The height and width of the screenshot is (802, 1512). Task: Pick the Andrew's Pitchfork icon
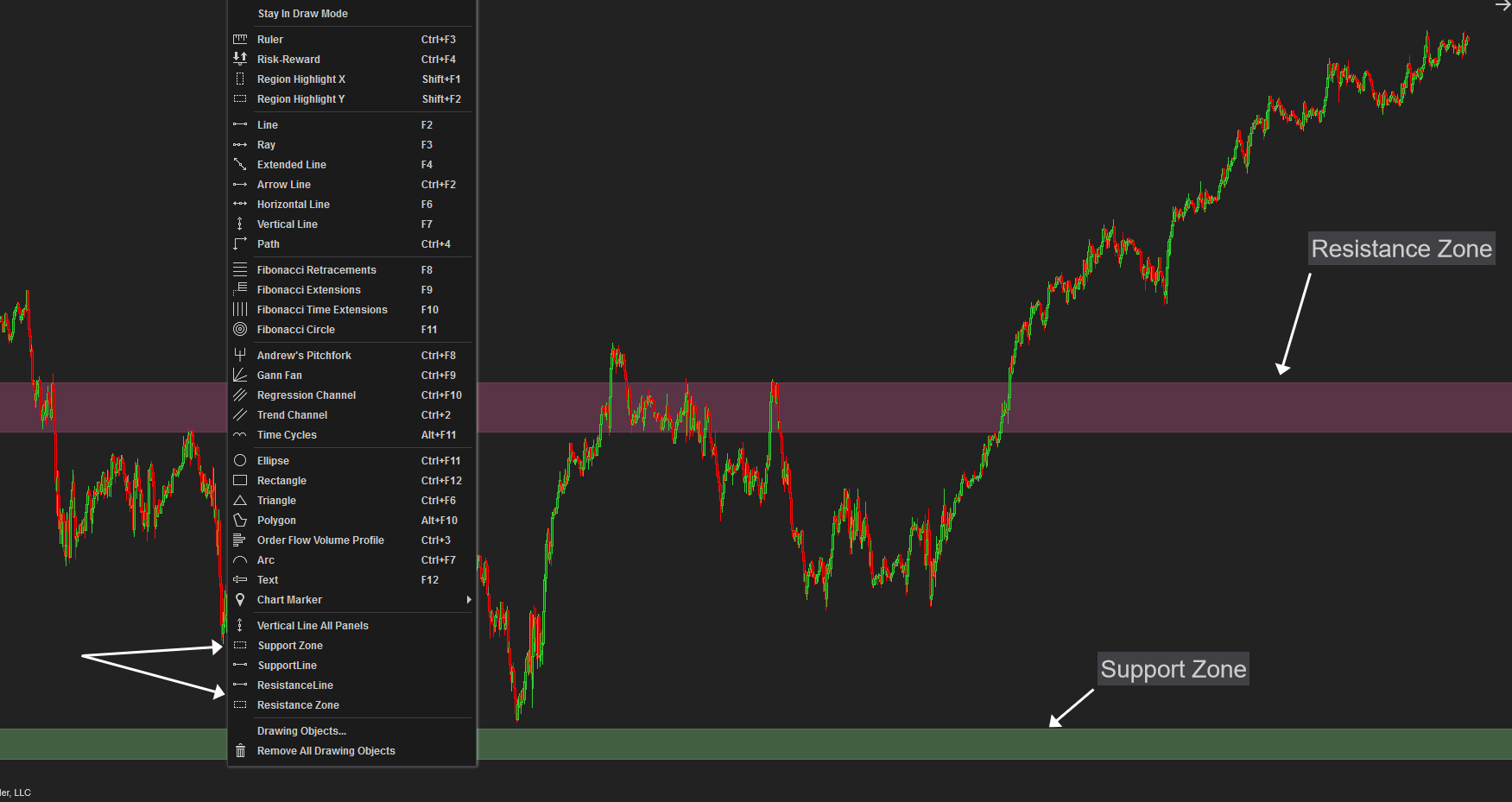[x=240, y=356]
